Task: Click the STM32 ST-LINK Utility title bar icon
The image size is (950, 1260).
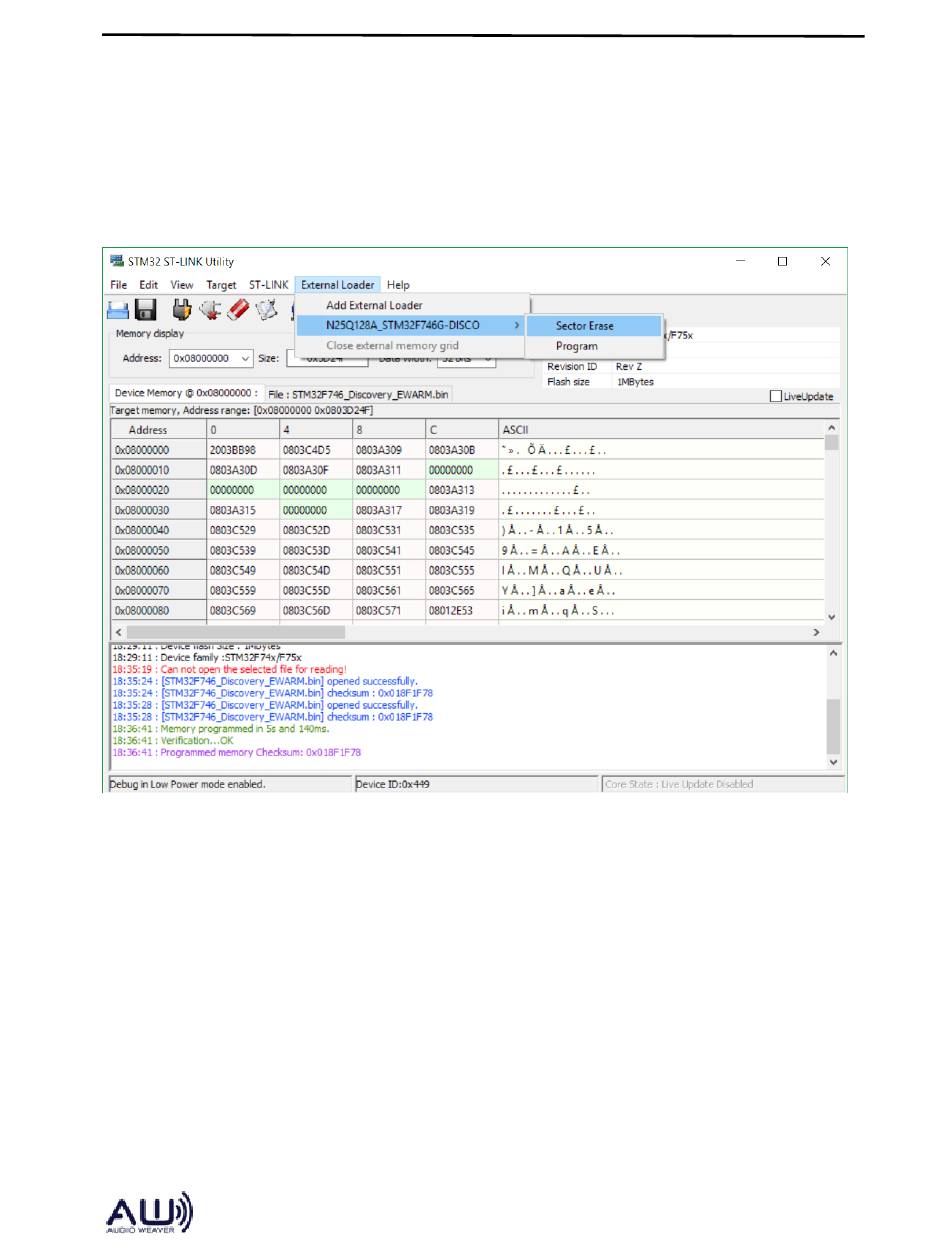Action: pos(116,262)
